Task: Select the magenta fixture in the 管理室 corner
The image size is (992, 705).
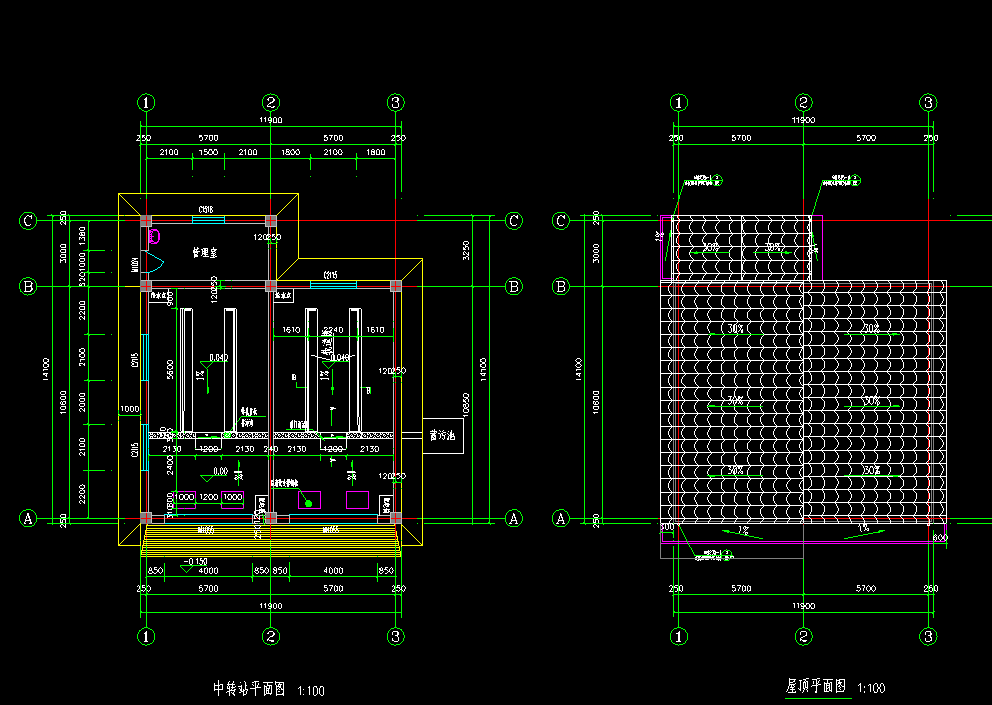Action: pos(154,236)
